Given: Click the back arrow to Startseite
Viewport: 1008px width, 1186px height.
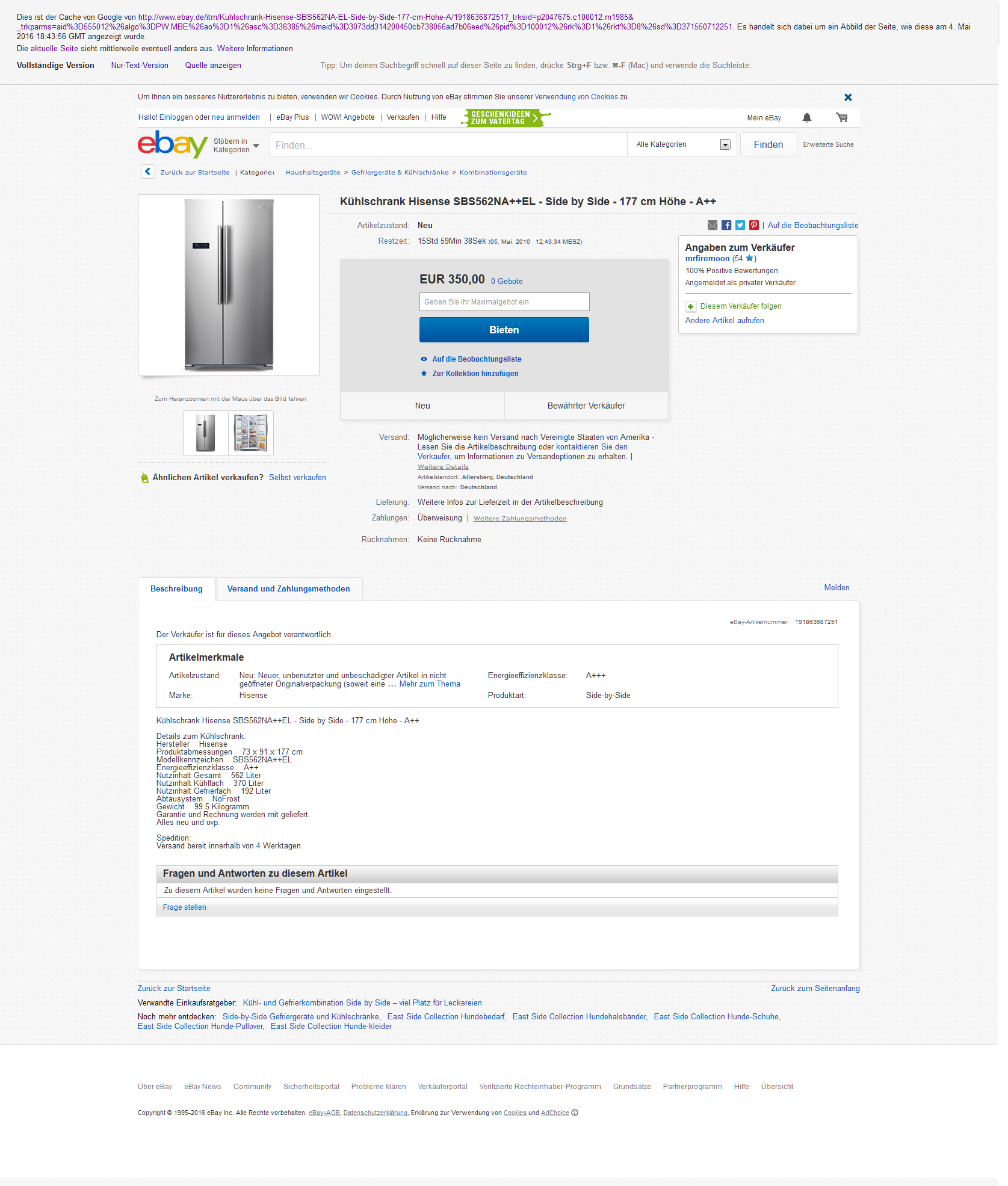Looking at the screenshot, I should click(x=148, y=172).
